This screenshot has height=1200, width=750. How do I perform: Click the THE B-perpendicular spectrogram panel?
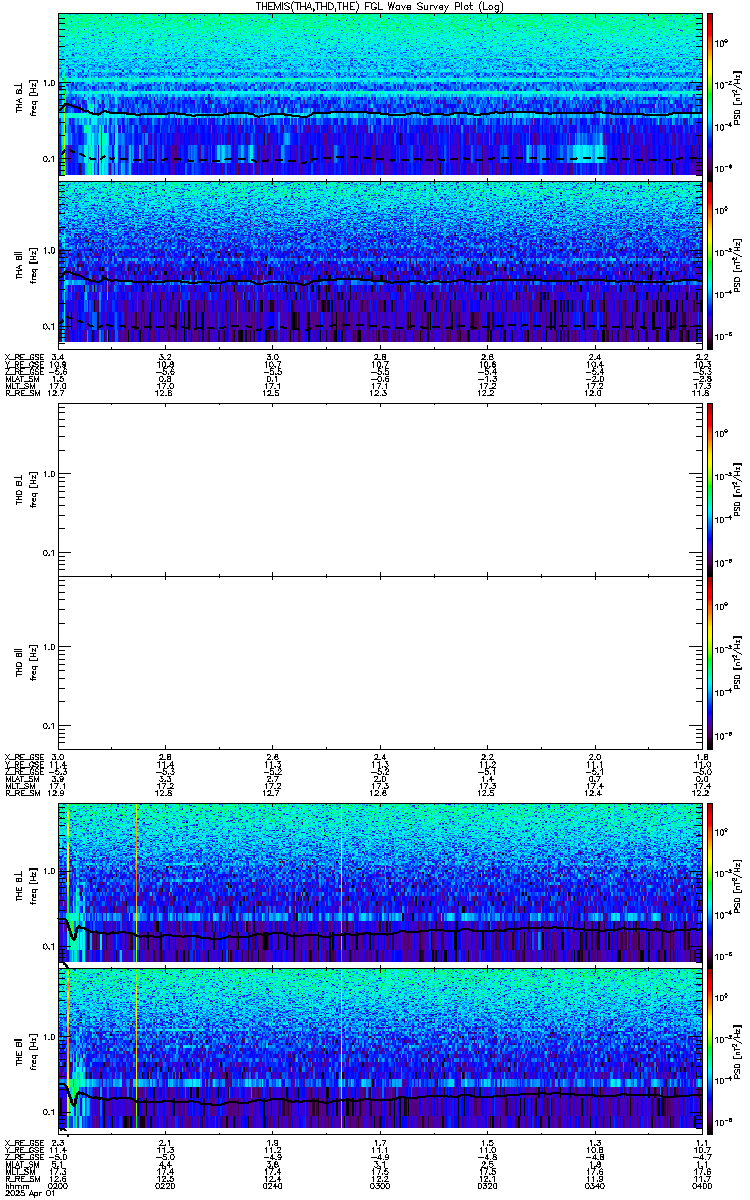[x=381, y=882]
